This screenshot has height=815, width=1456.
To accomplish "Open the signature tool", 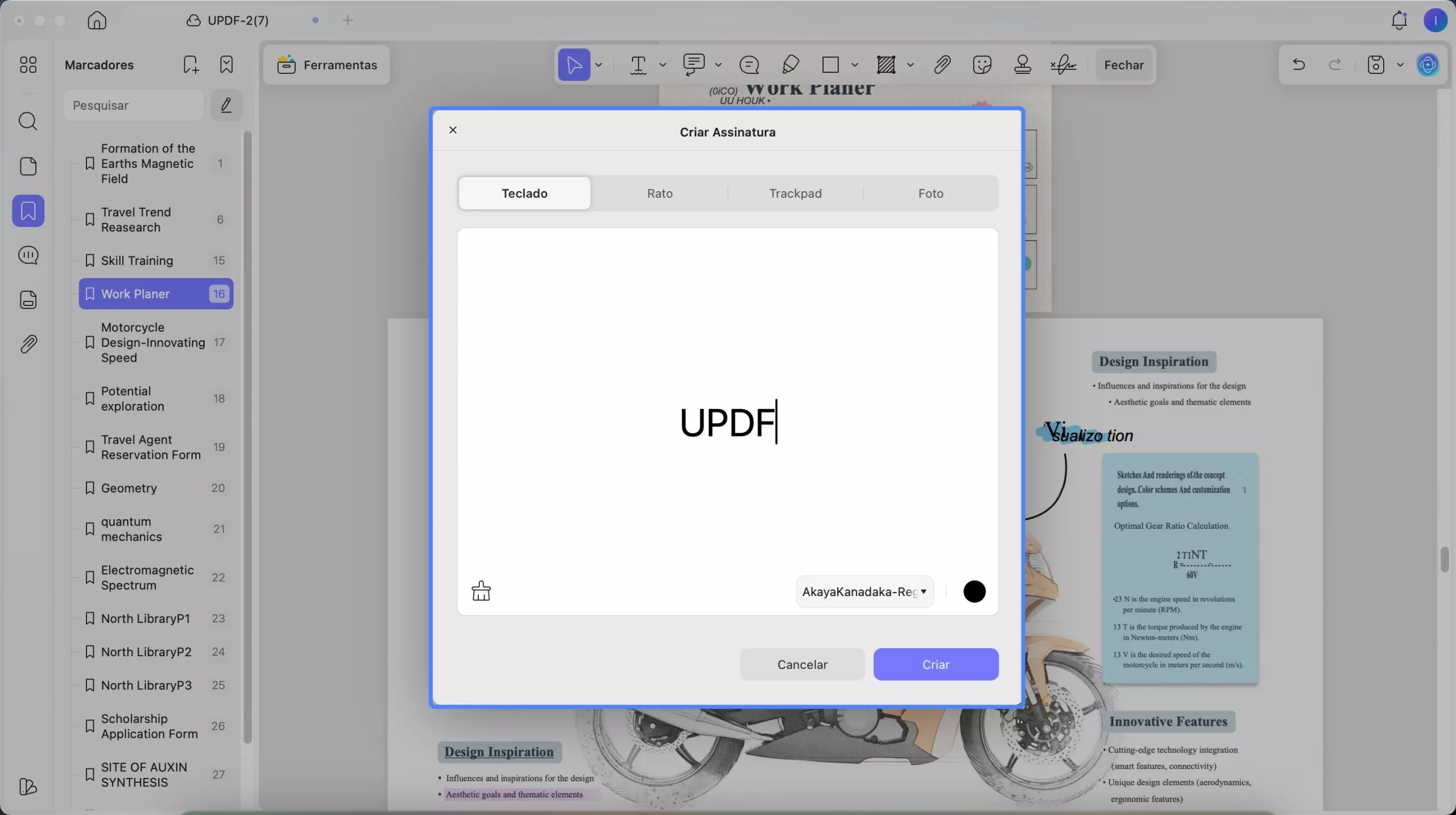I will coord(1063,65).
